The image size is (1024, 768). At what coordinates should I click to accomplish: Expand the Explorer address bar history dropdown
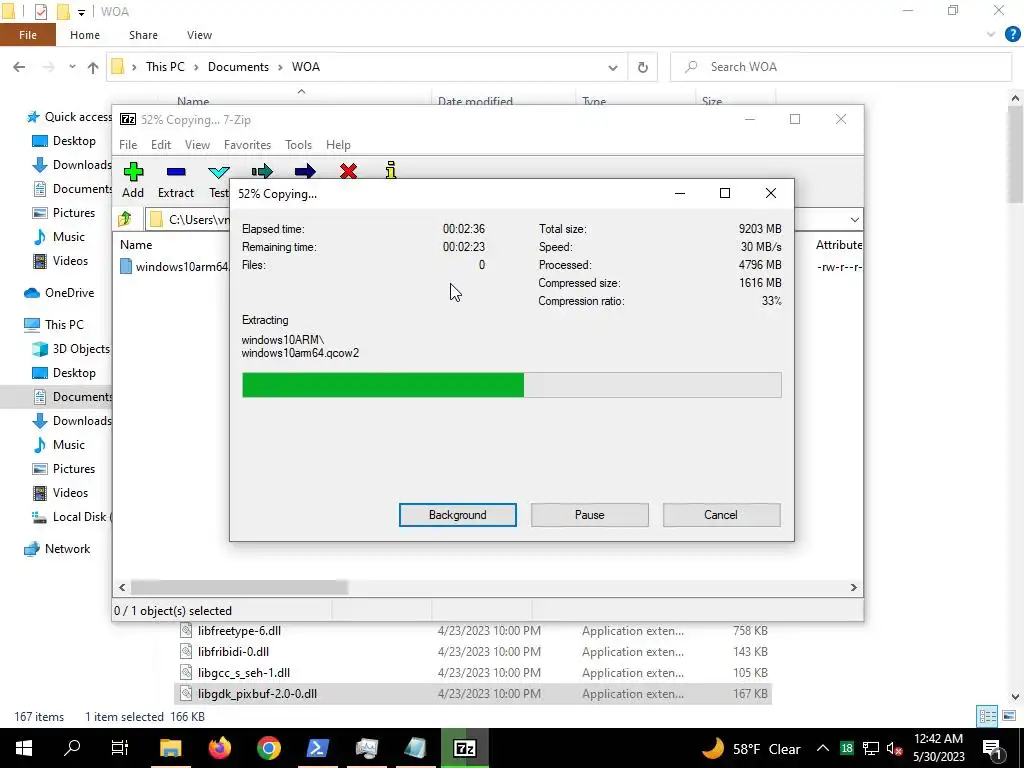tap(613, 67)
